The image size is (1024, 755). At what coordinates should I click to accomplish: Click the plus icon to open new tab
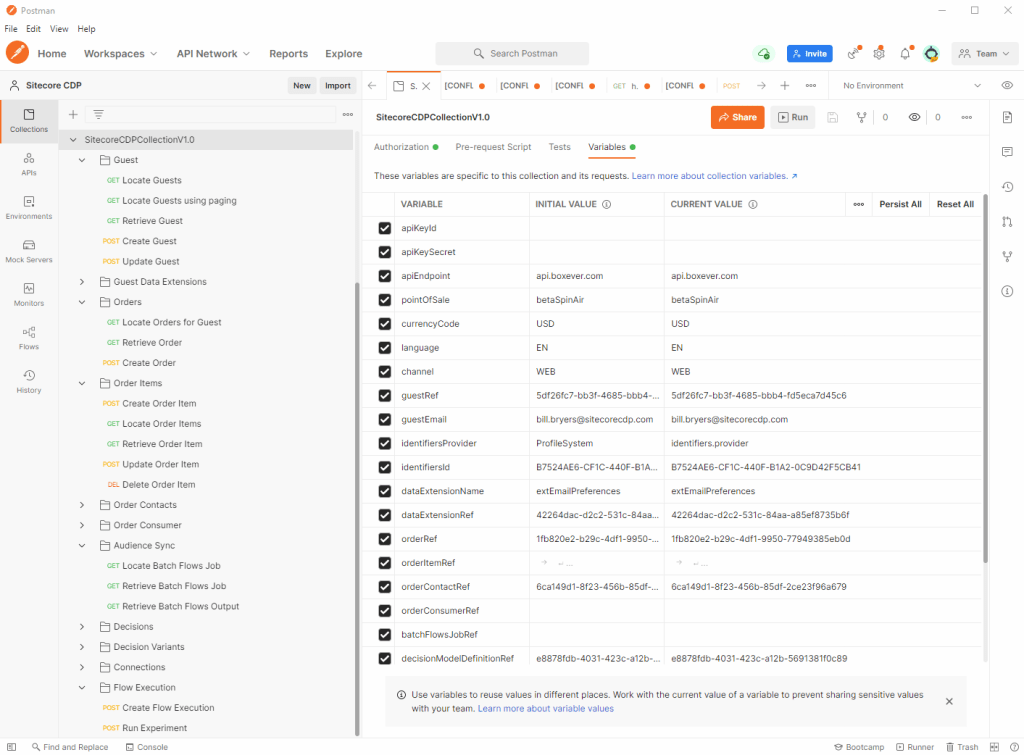785,86
